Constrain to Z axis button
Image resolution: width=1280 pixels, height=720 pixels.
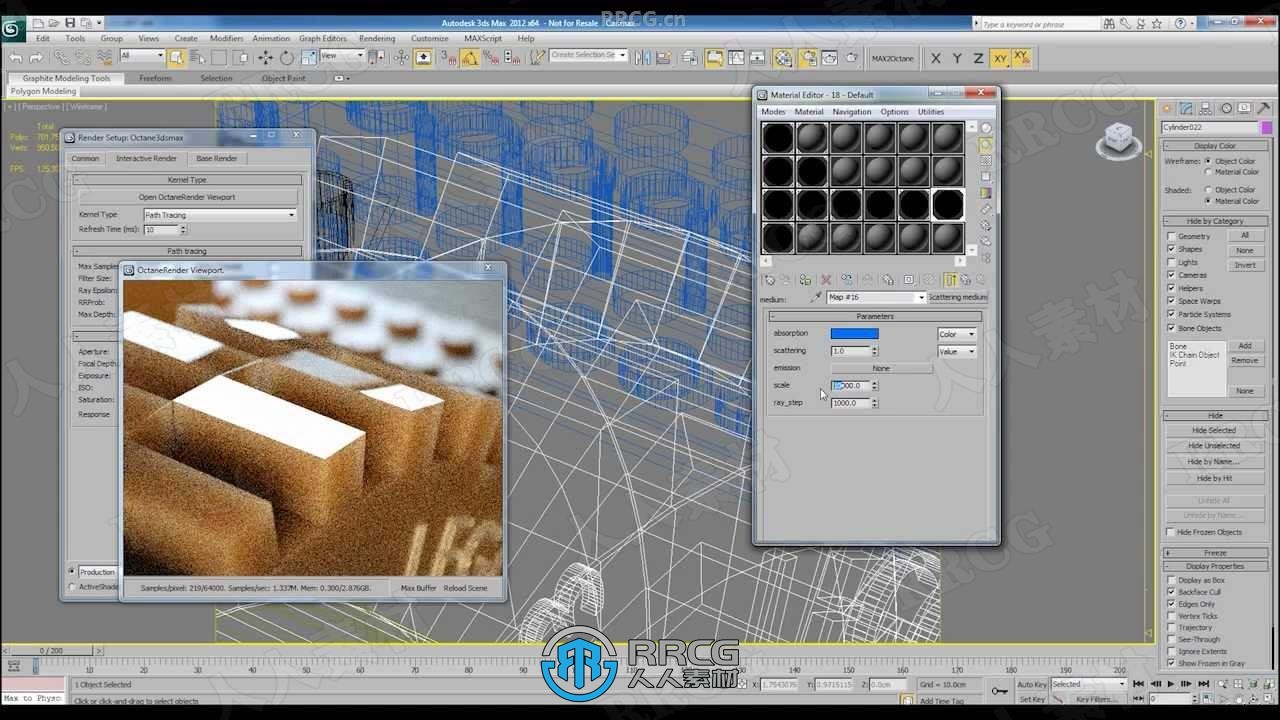[978, 58]
